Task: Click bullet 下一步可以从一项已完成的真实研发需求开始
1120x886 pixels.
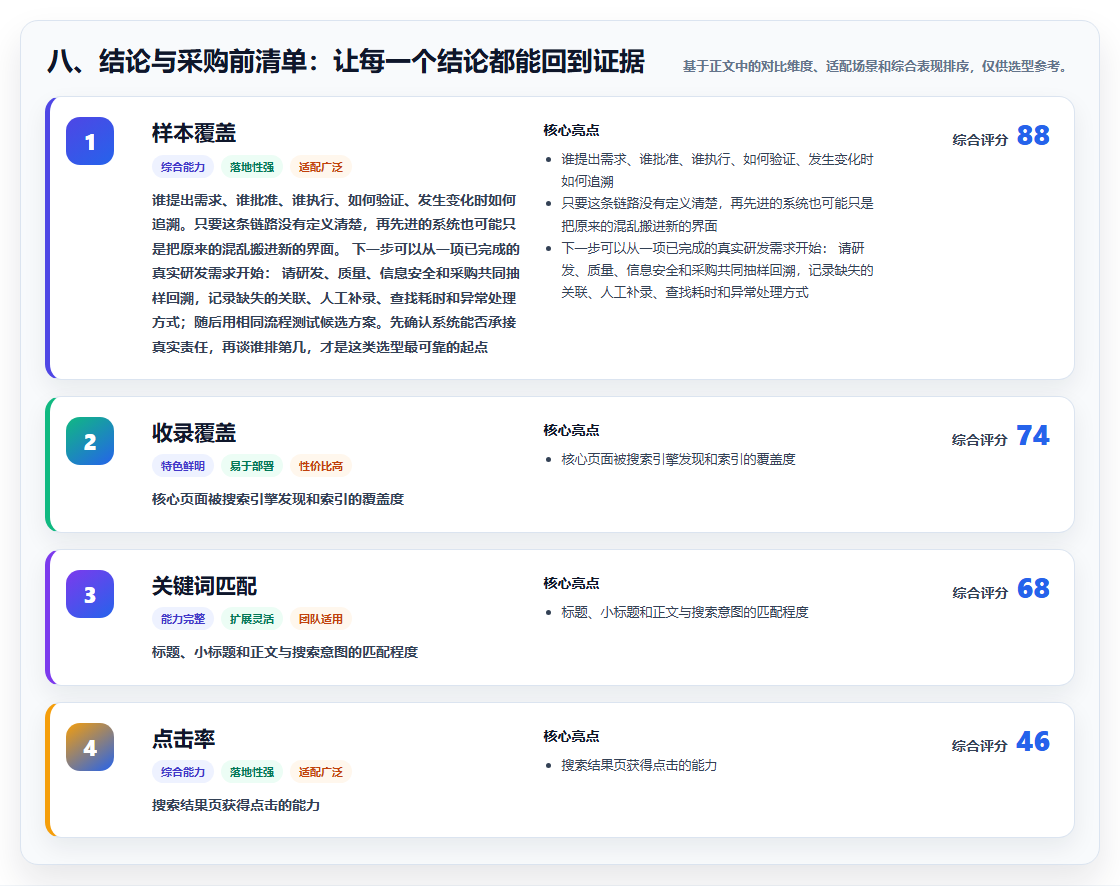Action: 717,270
